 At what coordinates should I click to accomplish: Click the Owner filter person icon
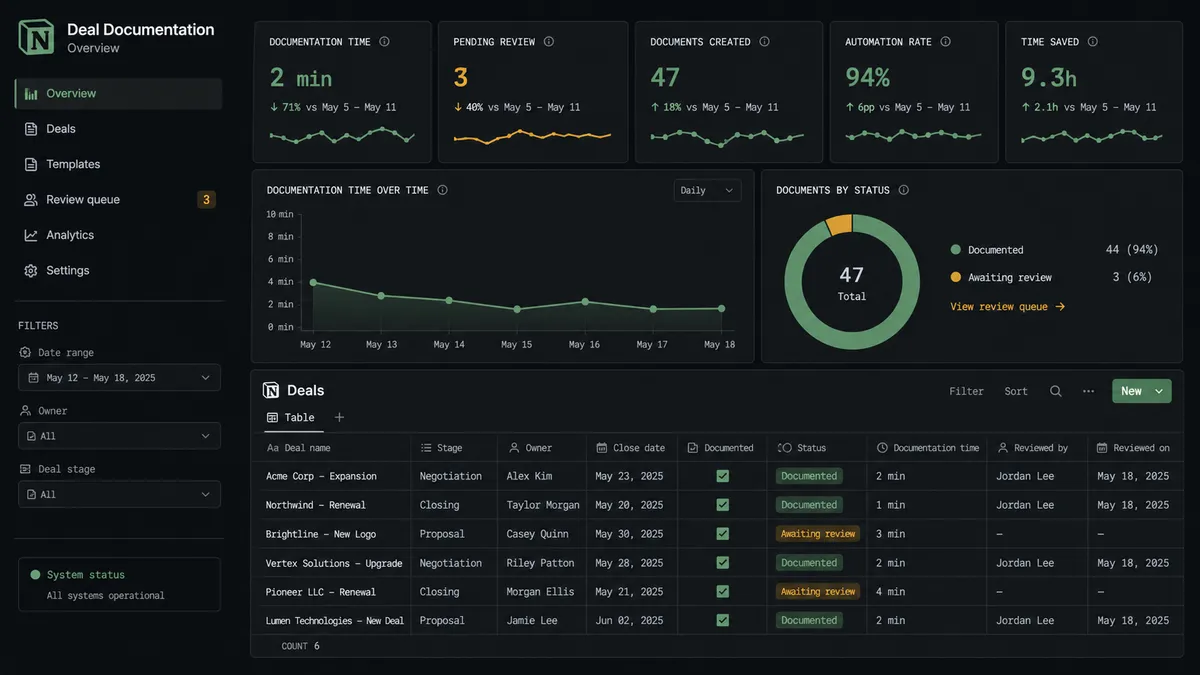point(25,410)
